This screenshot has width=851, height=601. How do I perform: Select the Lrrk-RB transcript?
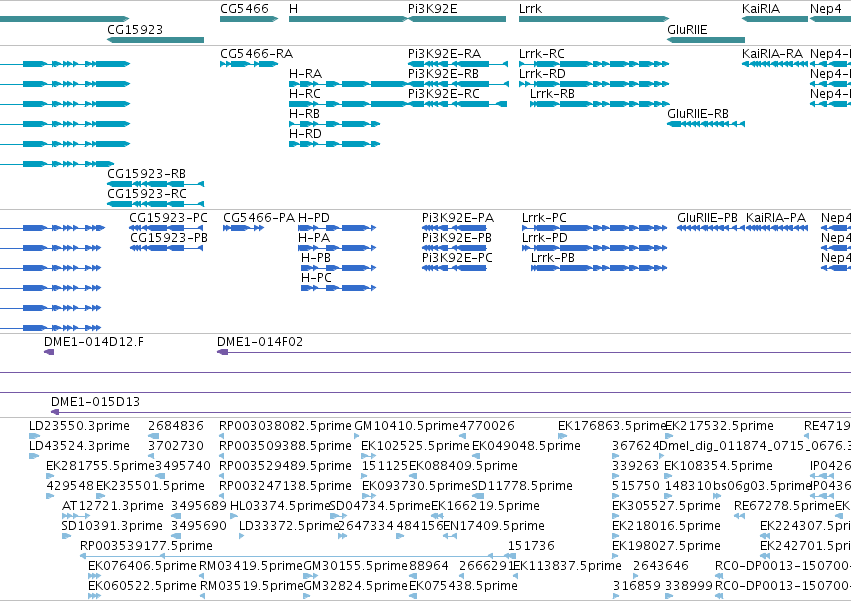(x=599, y=104)
